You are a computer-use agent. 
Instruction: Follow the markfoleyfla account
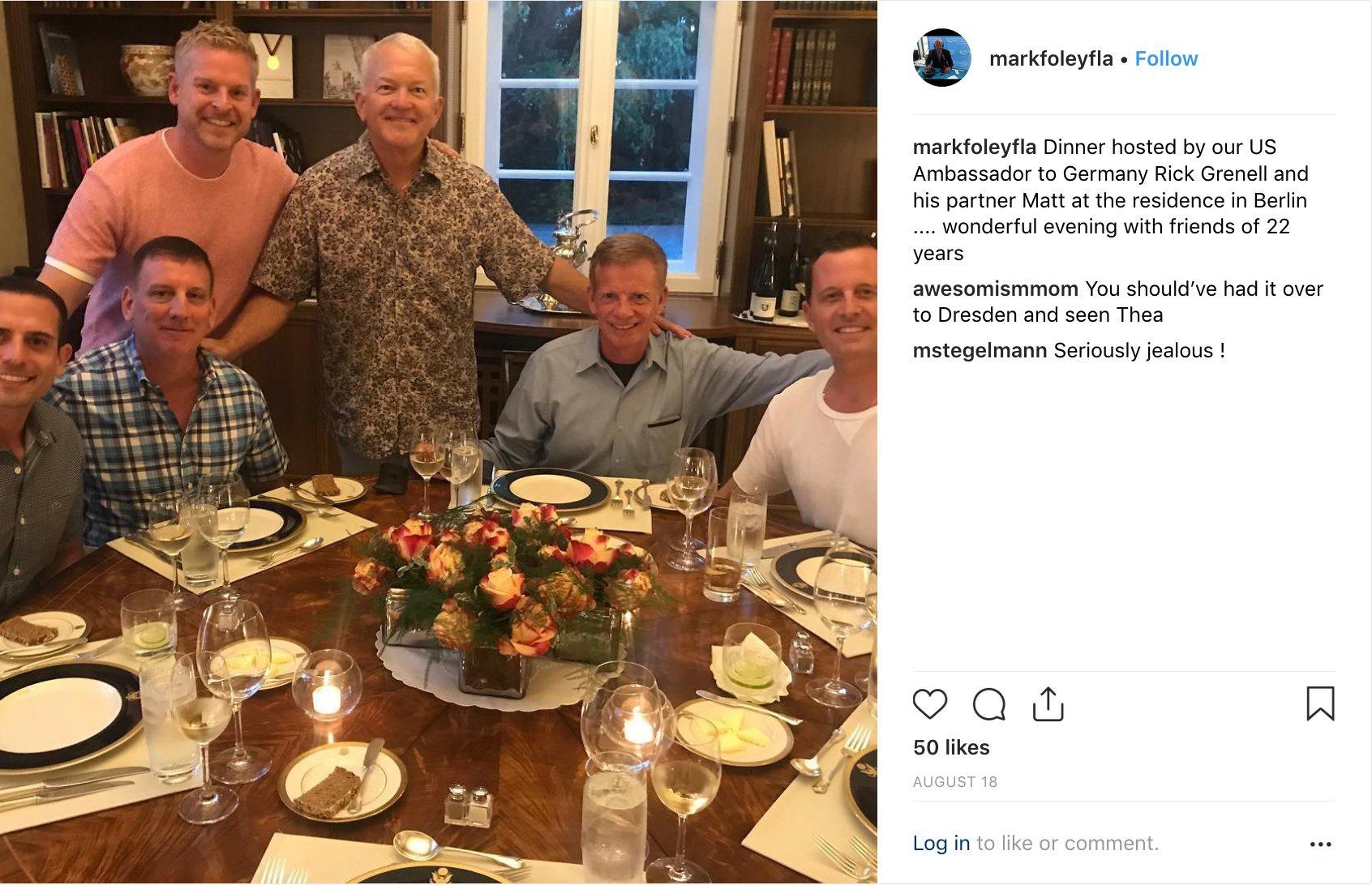1166,58
